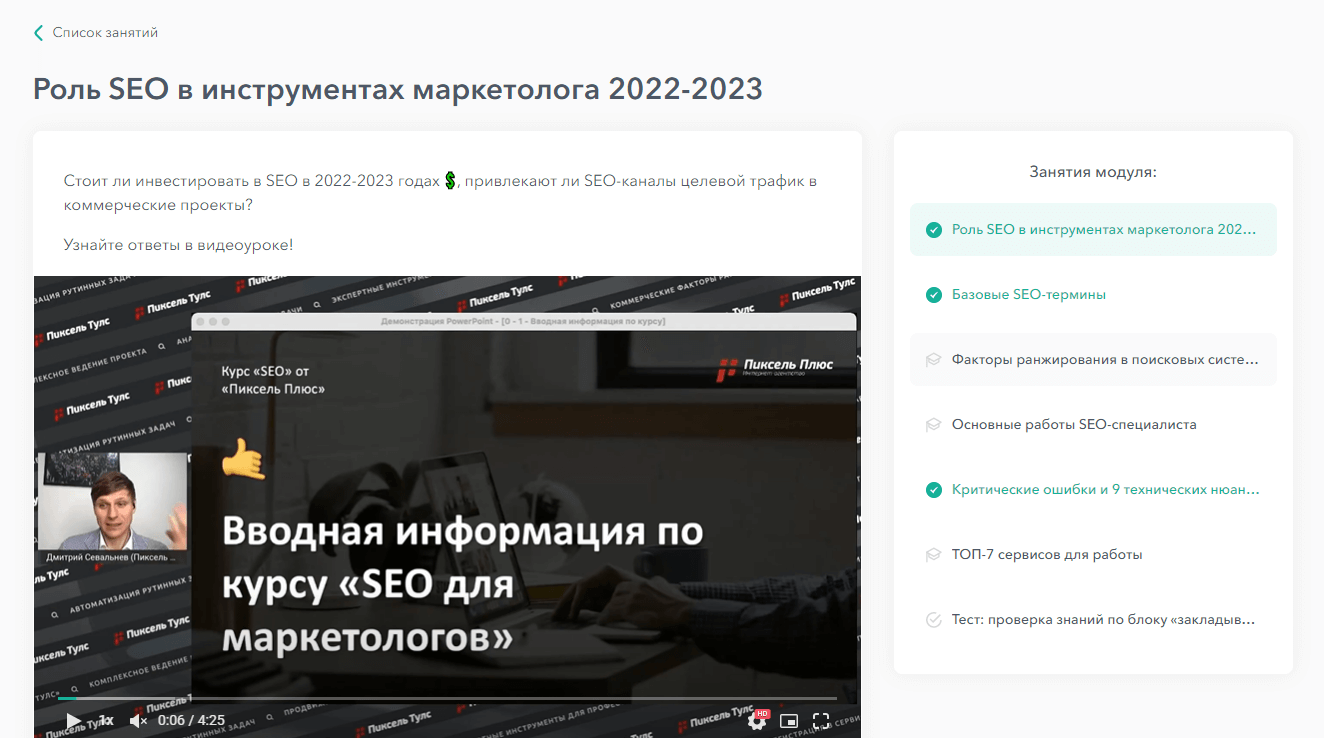The height and width of the screenshot is (738, 1324).
Task: Change playback speed from 1x
Action: click(106, 720)
